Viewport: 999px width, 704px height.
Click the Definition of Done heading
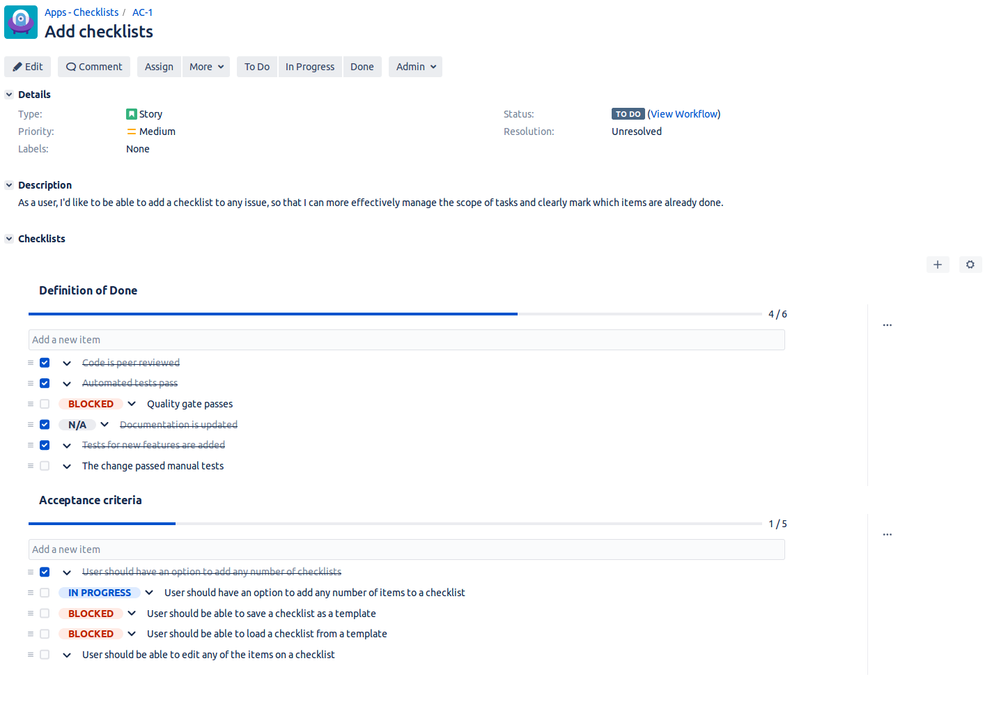(88, 291)
